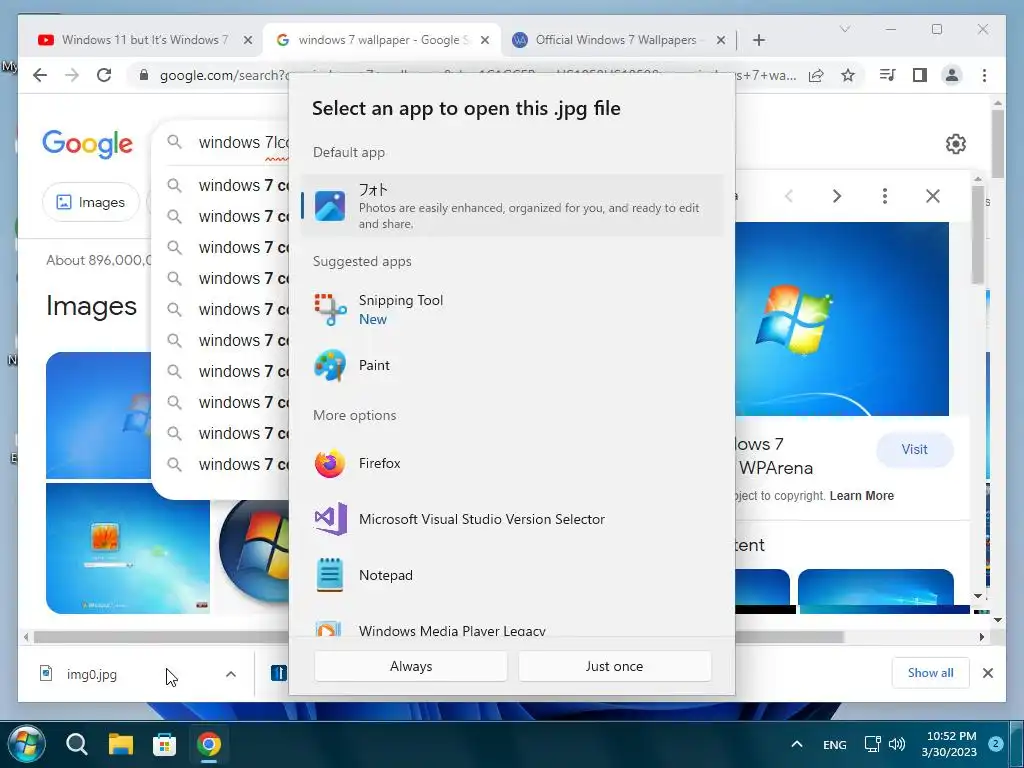
Task: Click the Always button
Action: (411, 666)
